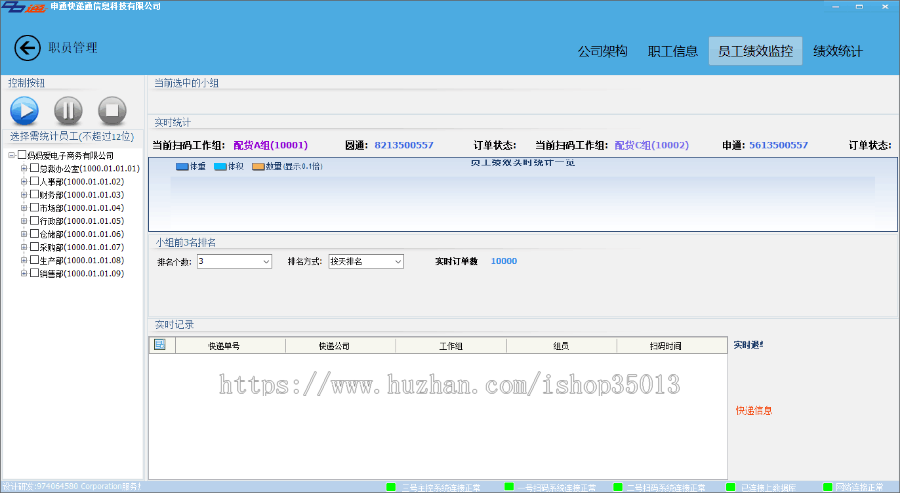Start monitoring with the blue play button
Screen dimensions: 900x493
coord(24,110)
